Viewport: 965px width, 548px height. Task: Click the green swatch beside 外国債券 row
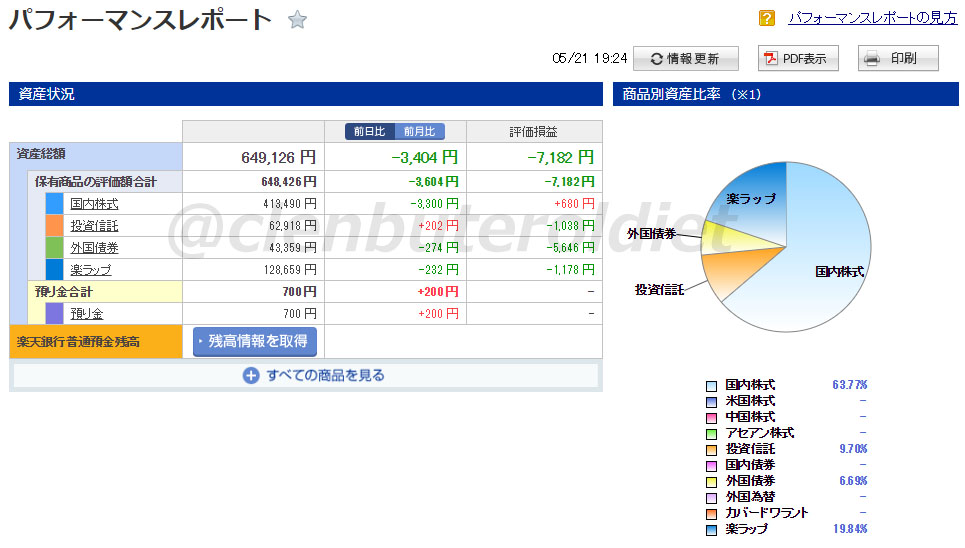[54, 248]
